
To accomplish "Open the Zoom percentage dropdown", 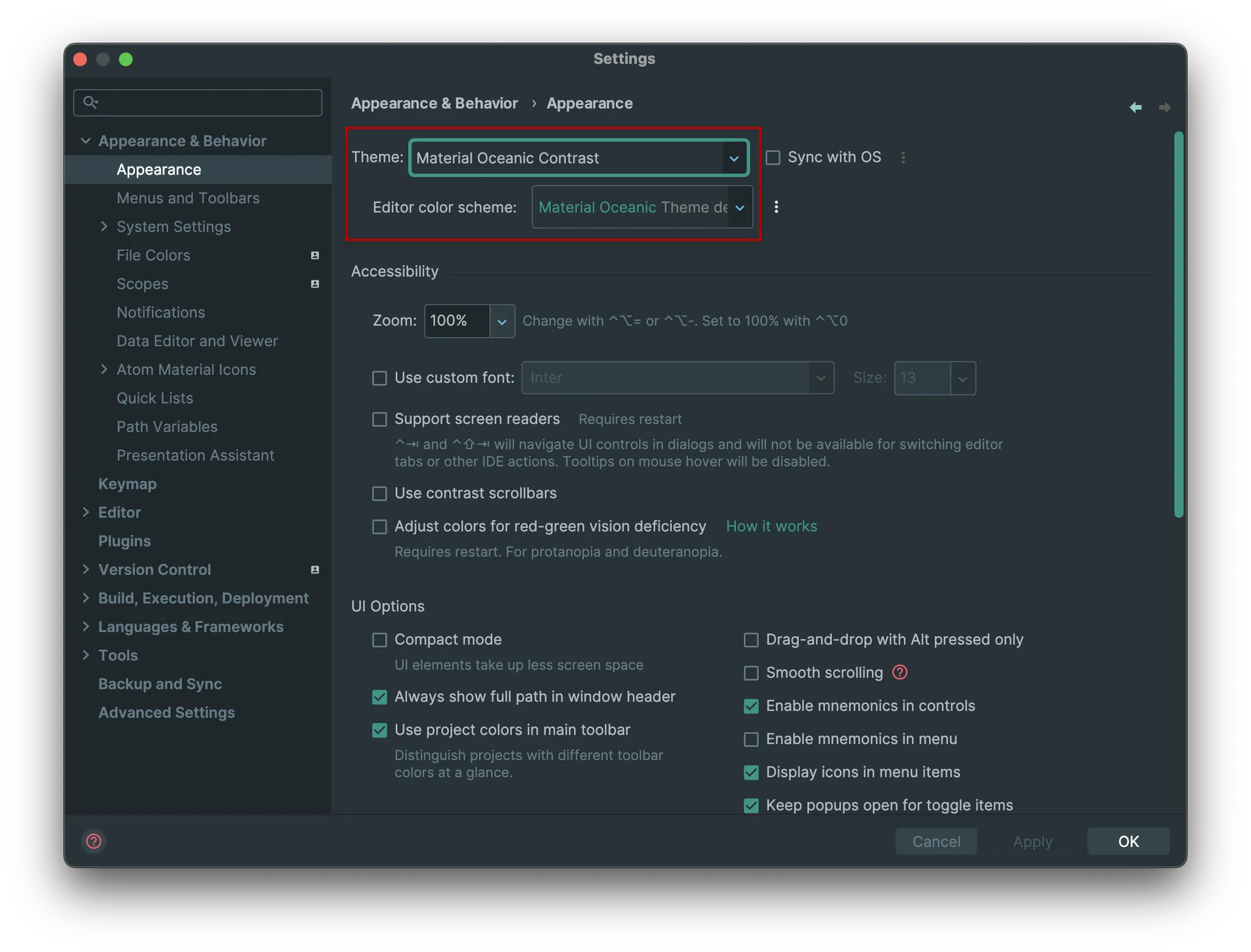I will tap(501, 321).
